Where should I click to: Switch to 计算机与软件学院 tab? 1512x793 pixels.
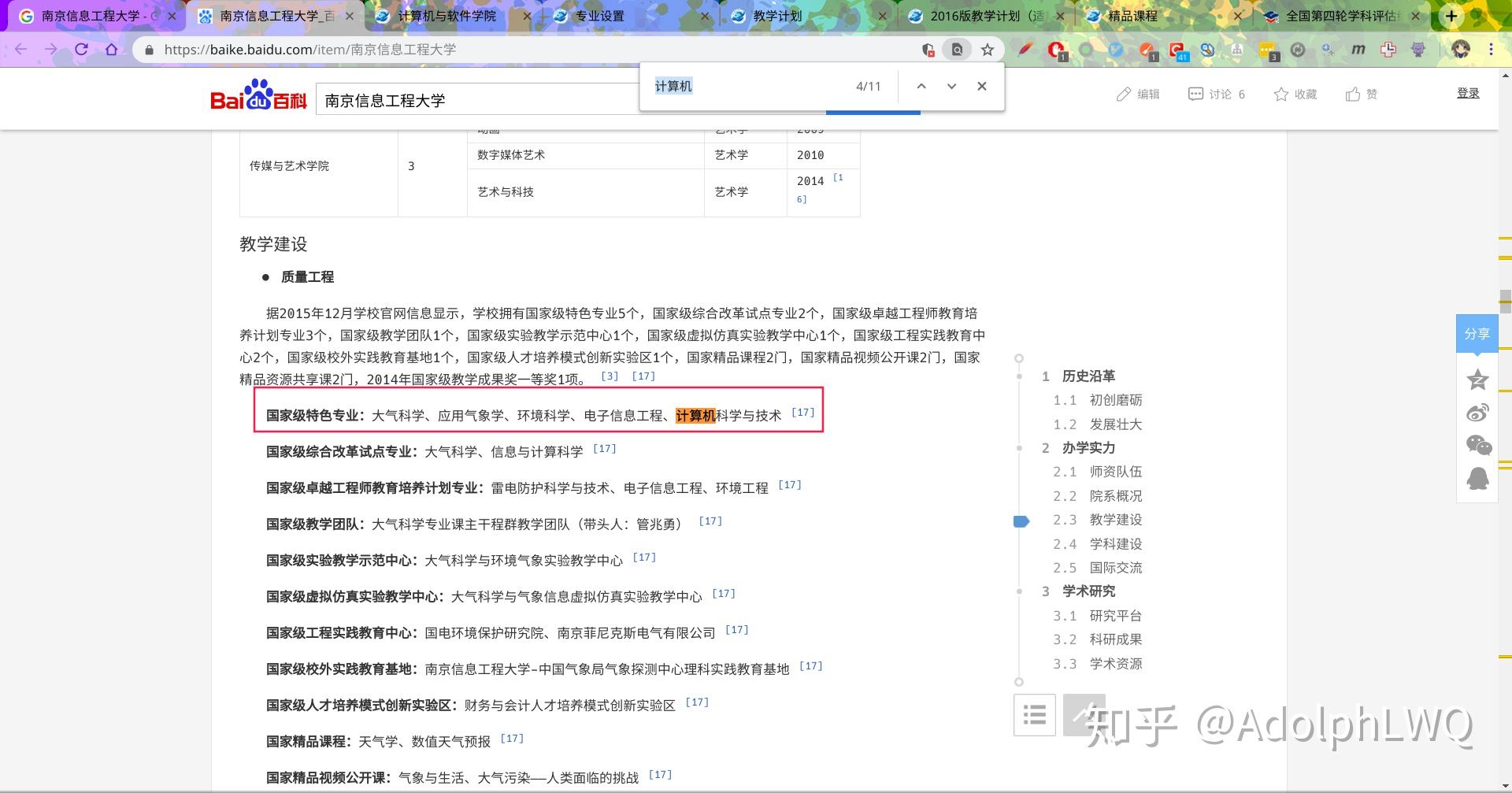point(447,16)
